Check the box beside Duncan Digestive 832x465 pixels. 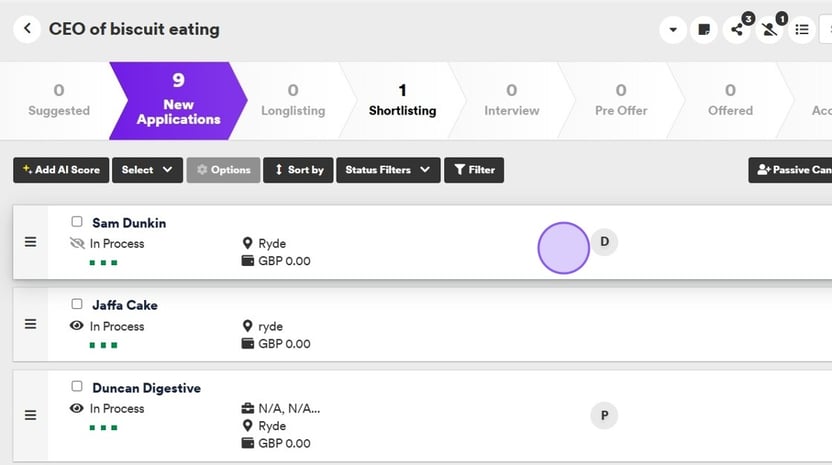pyautogui.click(x=77, y=387)
